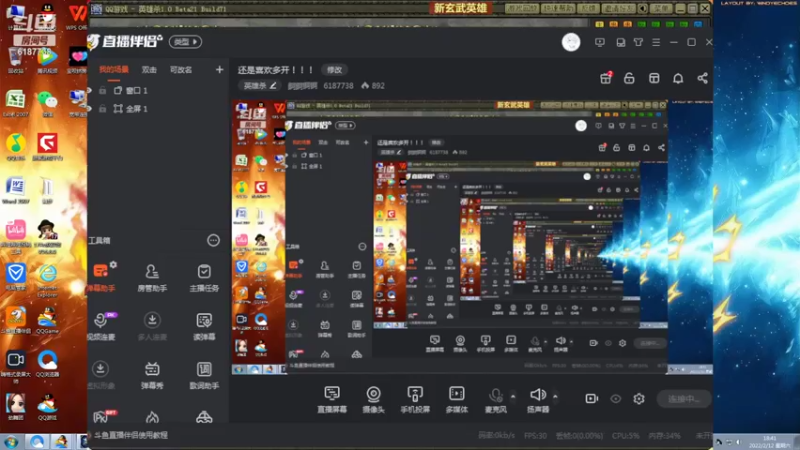Open the 主播任务 tool
The height and width of the screenshot is (450, 800).
[204, 278]
